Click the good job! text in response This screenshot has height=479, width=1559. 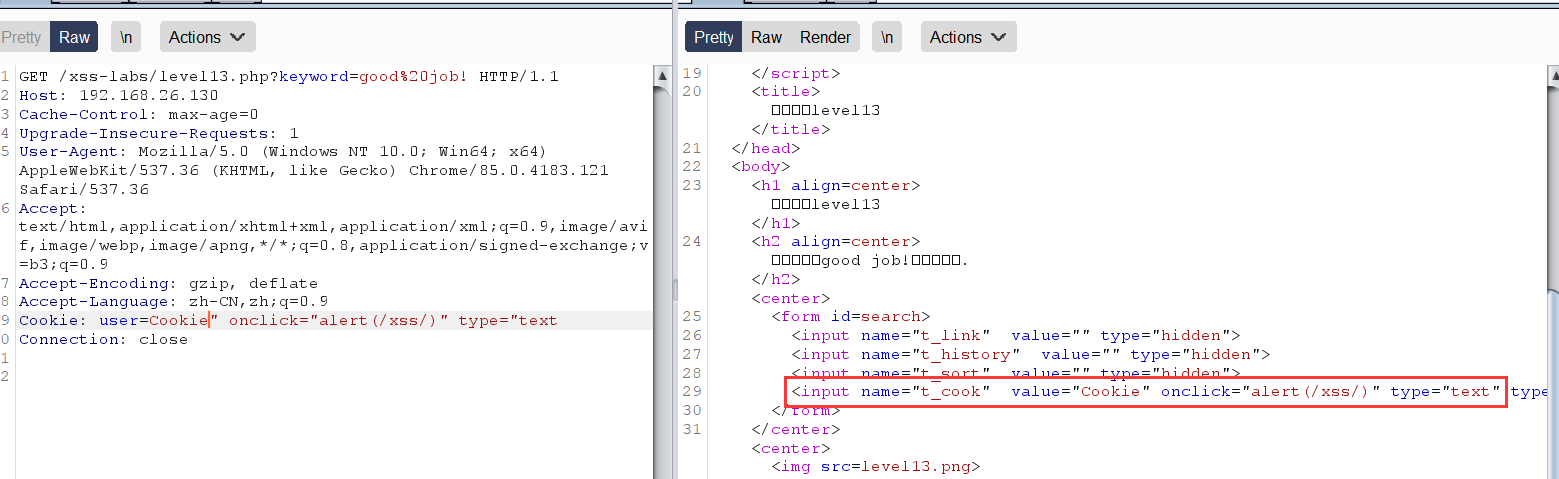(x=865, y=260)
